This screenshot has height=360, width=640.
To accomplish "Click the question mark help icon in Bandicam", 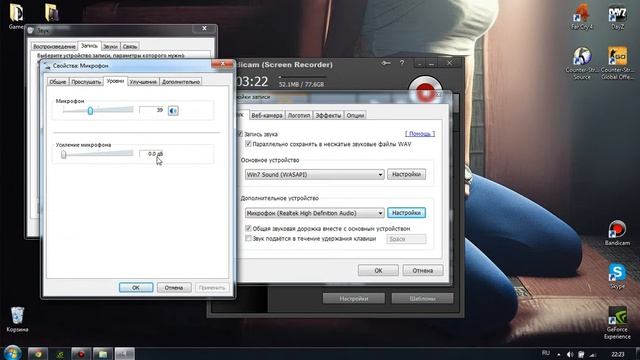I will (402, 63).
